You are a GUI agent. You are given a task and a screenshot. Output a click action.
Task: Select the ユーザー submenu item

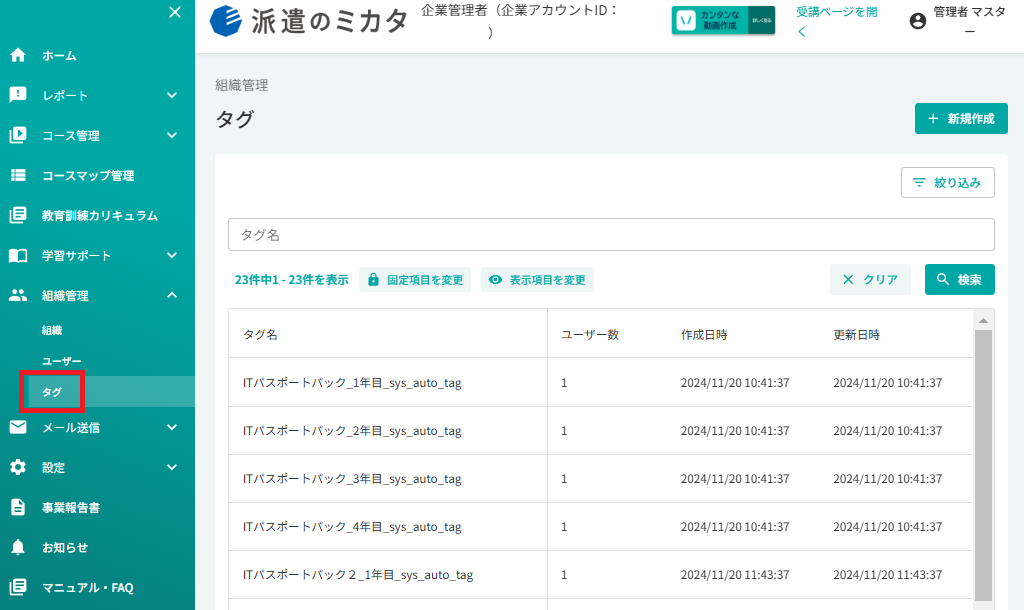coord(61,361)
